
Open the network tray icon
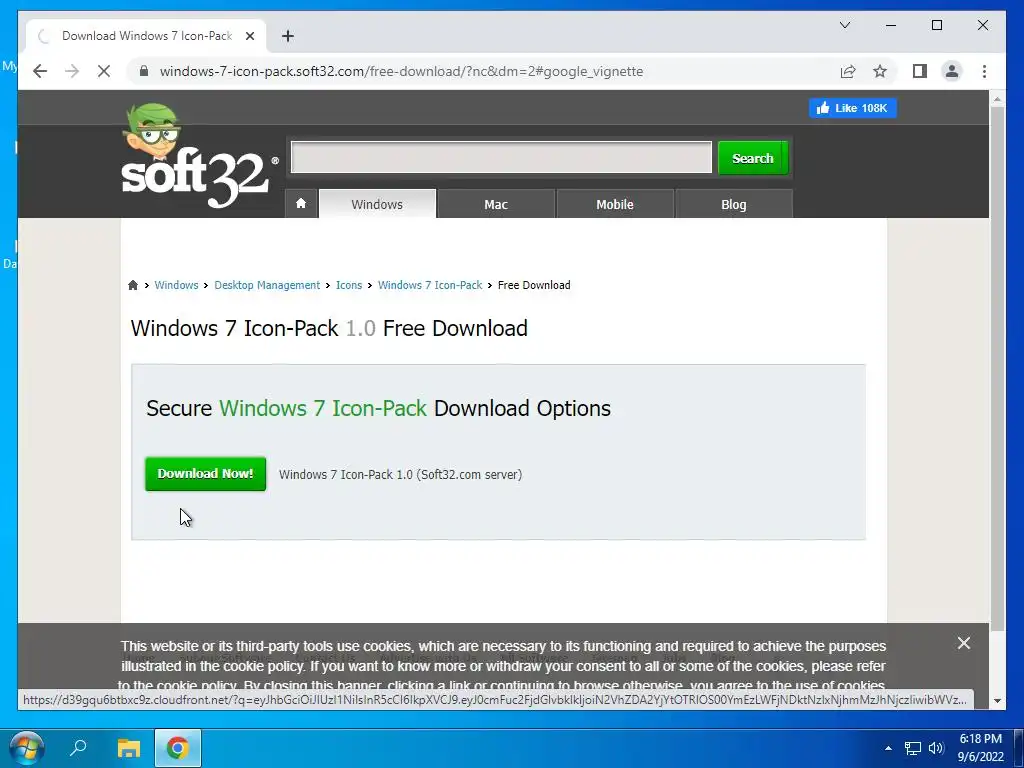click(912, 748)
